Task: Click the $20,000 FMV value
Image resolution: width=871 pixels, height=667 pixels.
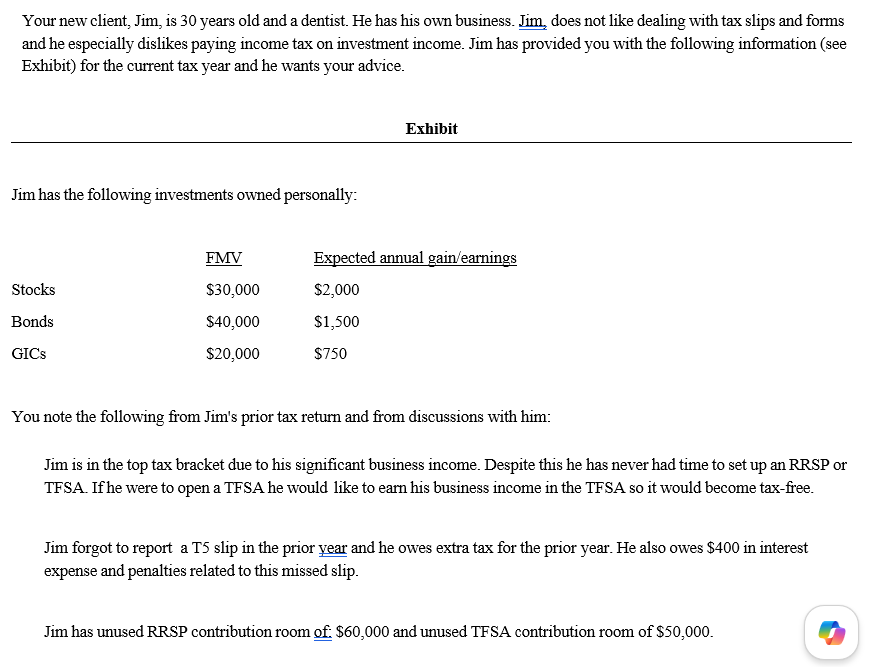Action: click(233, 354)
